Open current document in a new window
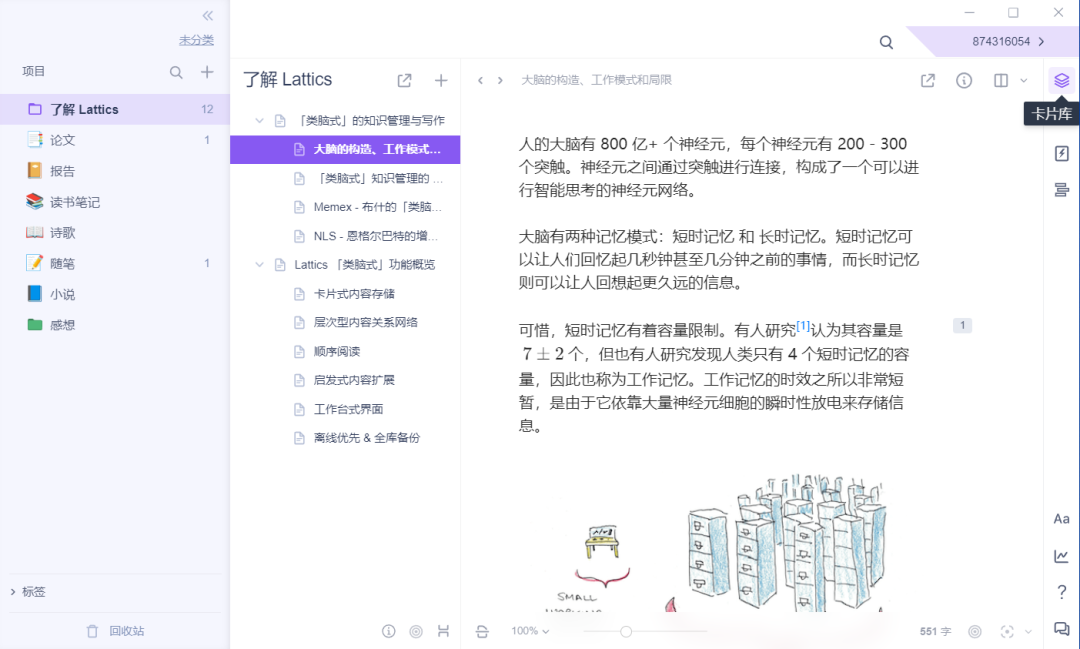 point(928,81)
